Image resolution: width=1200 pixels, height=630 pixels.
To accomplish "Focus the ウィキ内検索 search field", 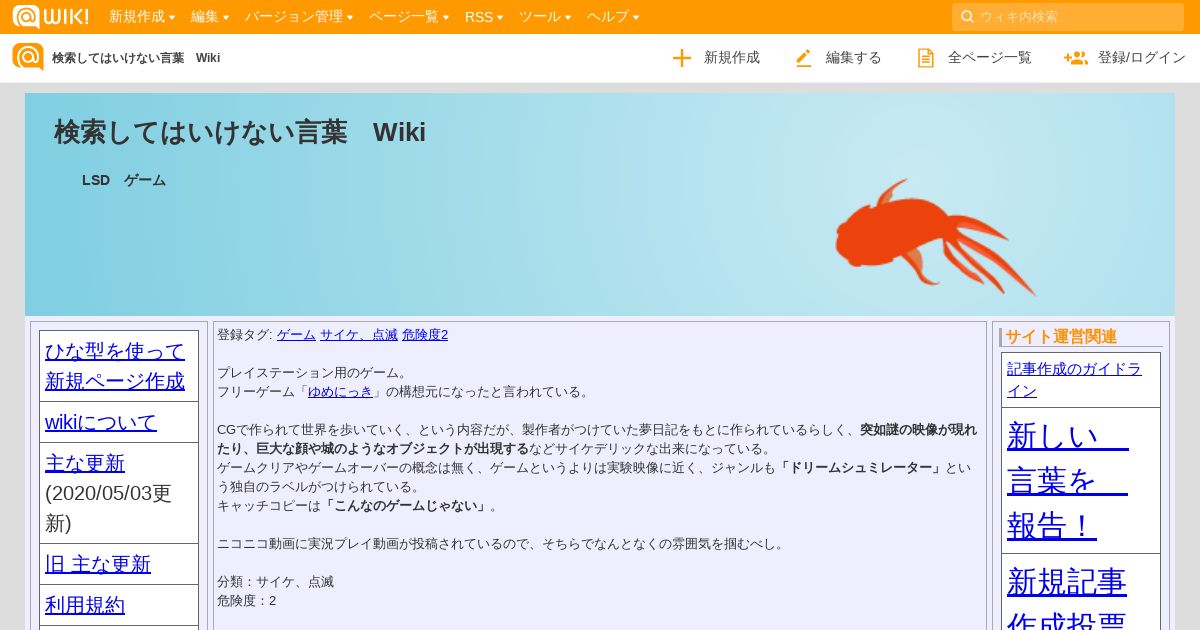I will (1068, 17).
